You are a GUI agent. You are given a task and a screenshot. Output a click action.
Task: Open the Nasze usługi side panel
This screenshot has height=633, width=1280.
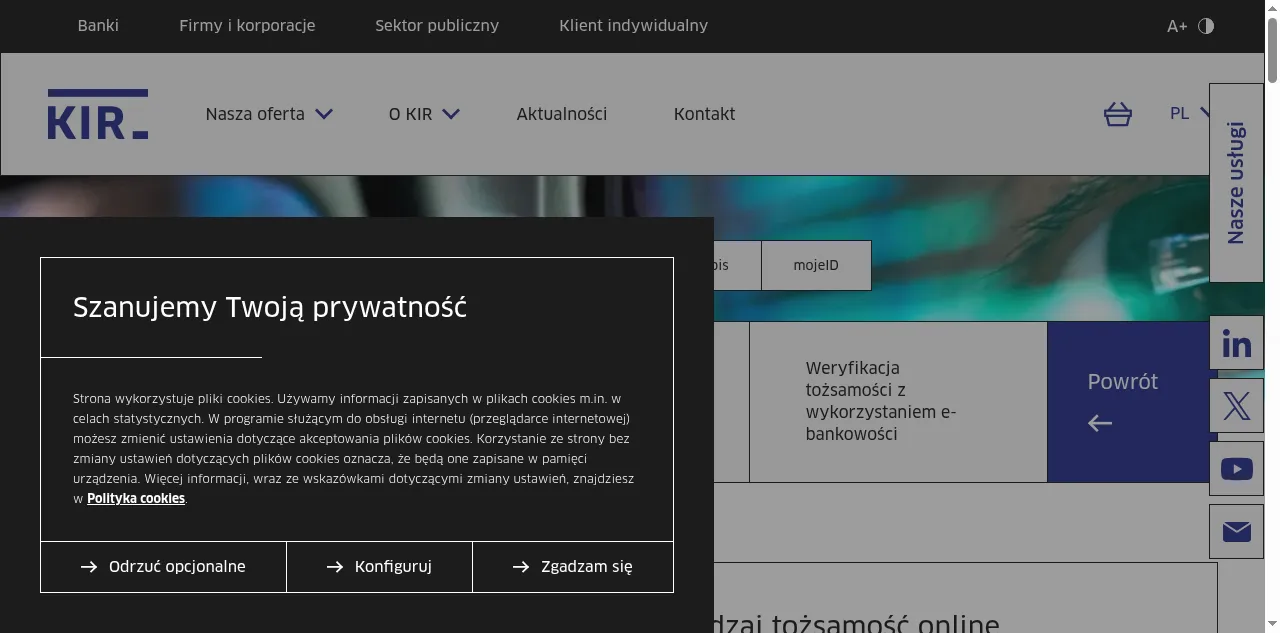tap(1237, 183)
